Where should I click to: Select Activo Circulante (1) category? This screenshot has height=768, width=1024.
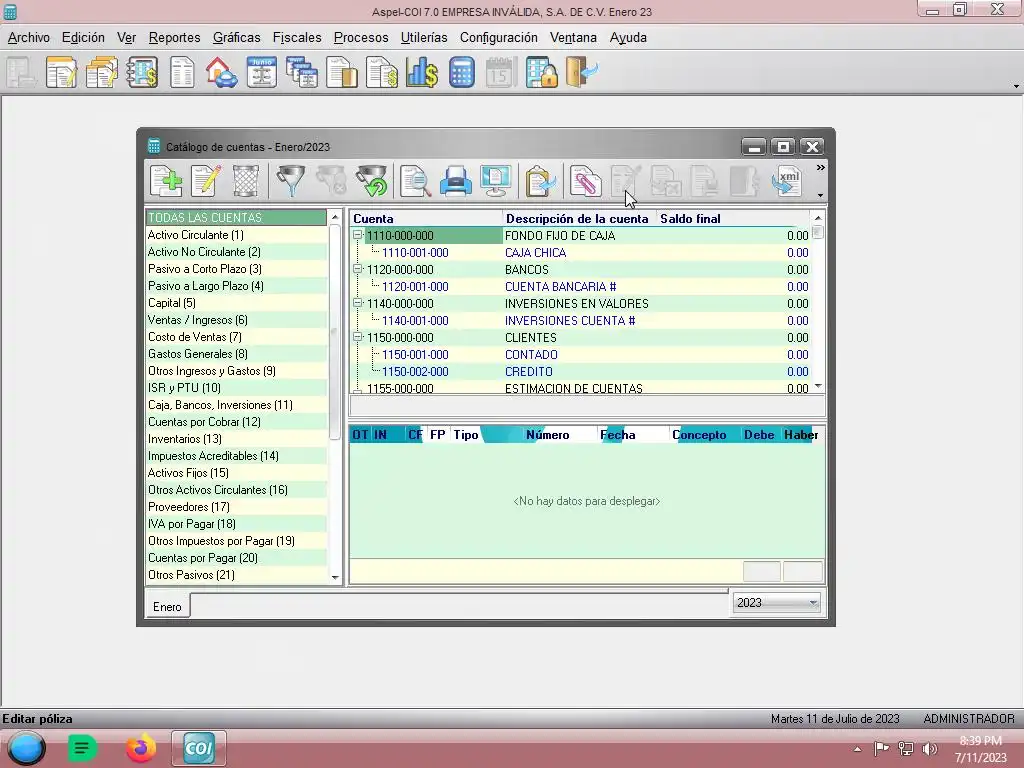point(236,234)
